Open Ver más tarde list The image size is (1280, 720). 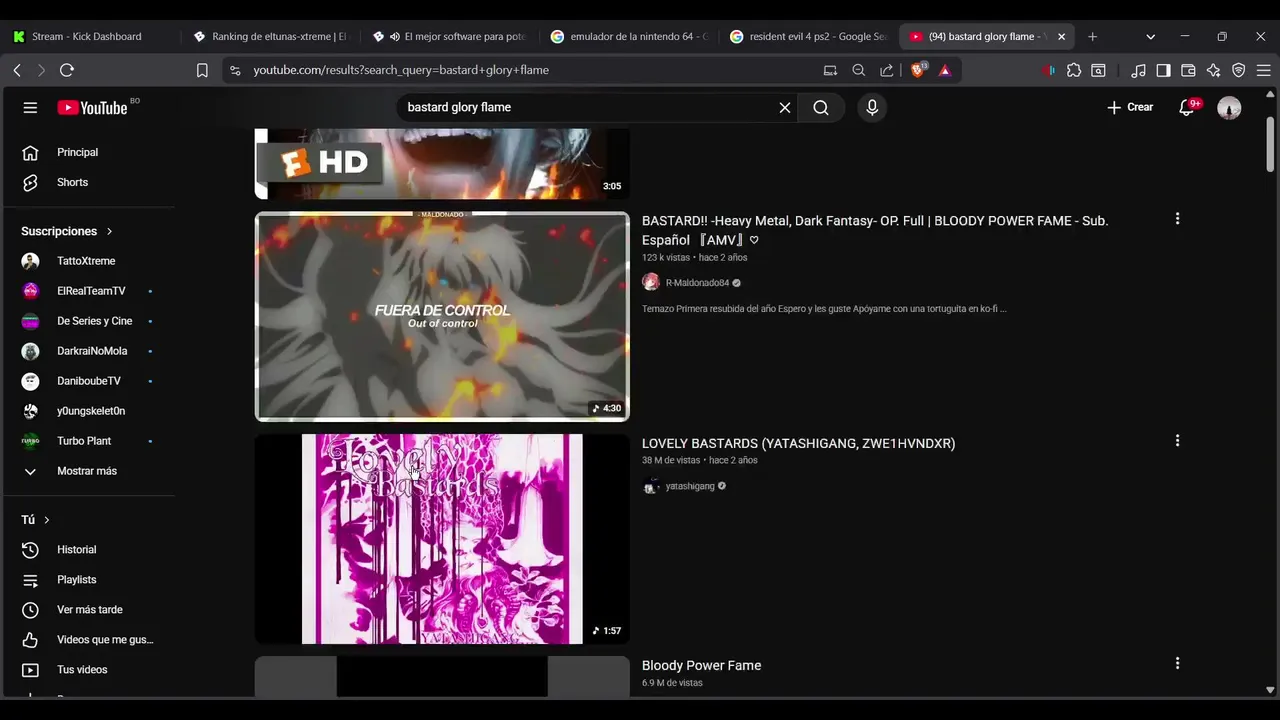click(x=88, y=610)
